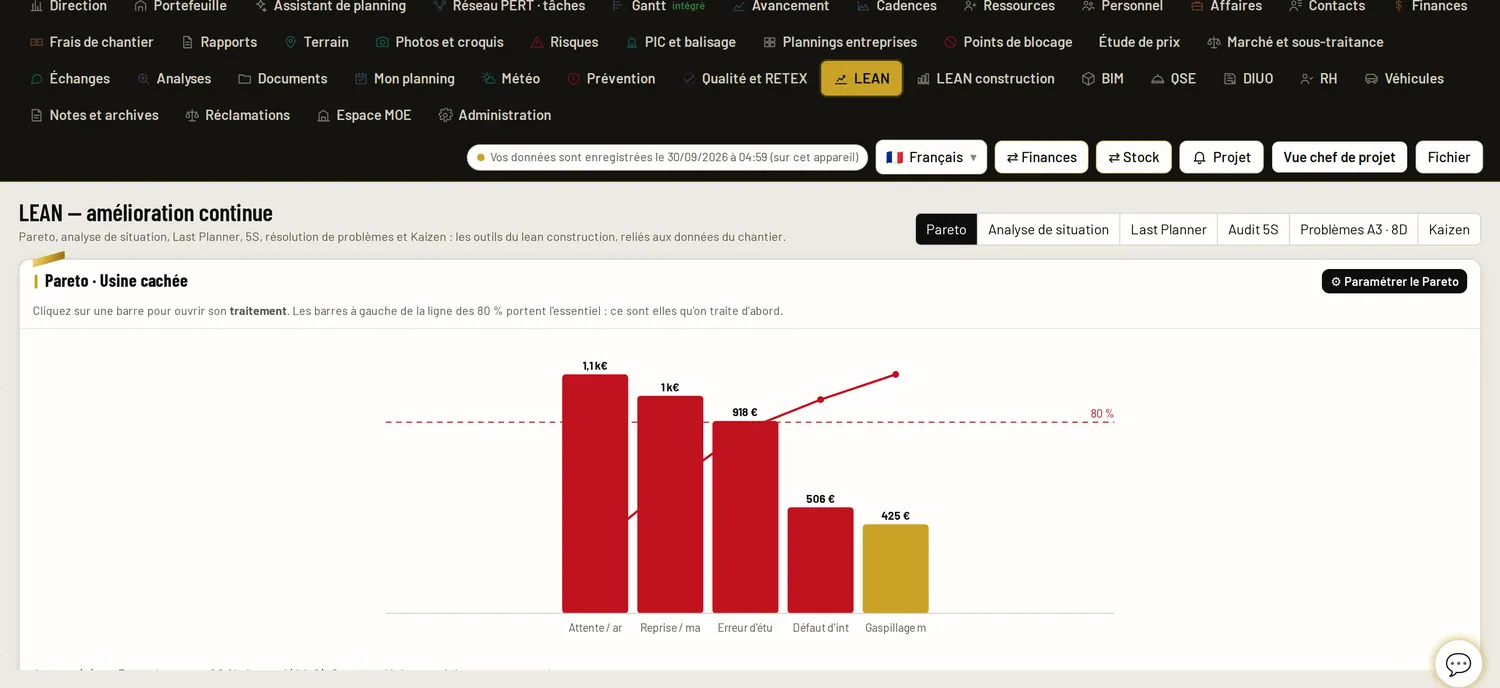Click the Espace MOE building icon

click(324, 115)
